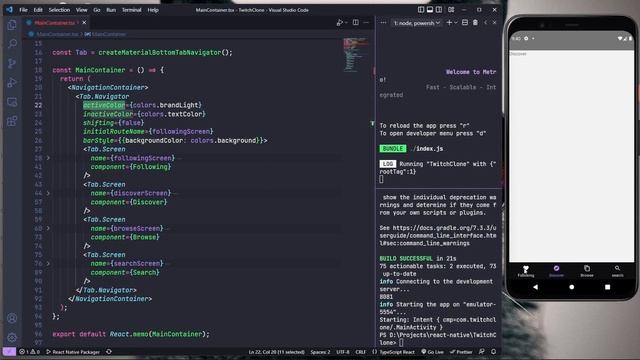Toggle the primary side bar layout icon

pyautogui.click(x=421, y=9)
